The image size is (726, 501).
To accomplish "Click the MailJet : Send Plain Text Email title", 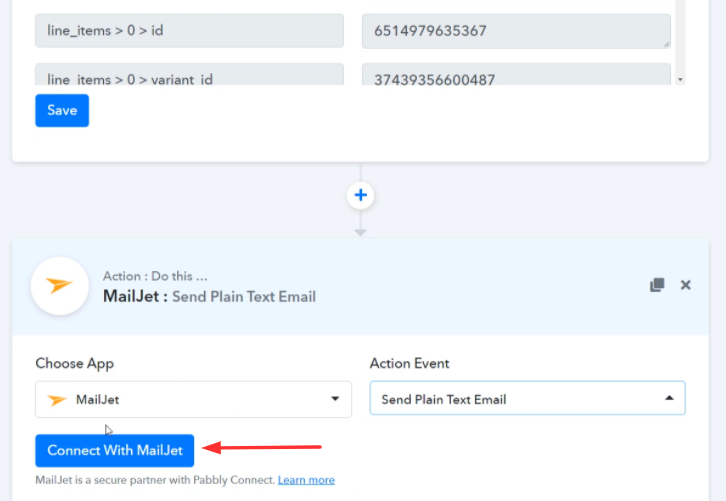I will point(209,296).
